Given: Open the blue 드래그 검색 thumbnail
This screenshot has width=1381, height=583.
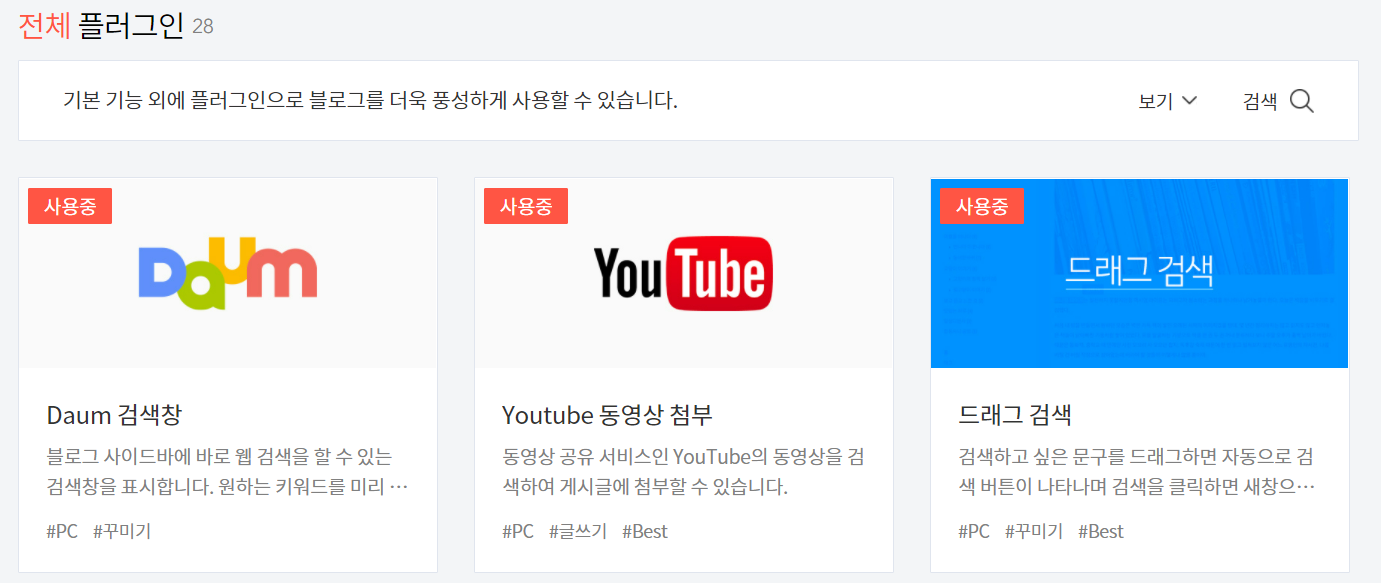Looking at the screenshot, I should 1139,273.
